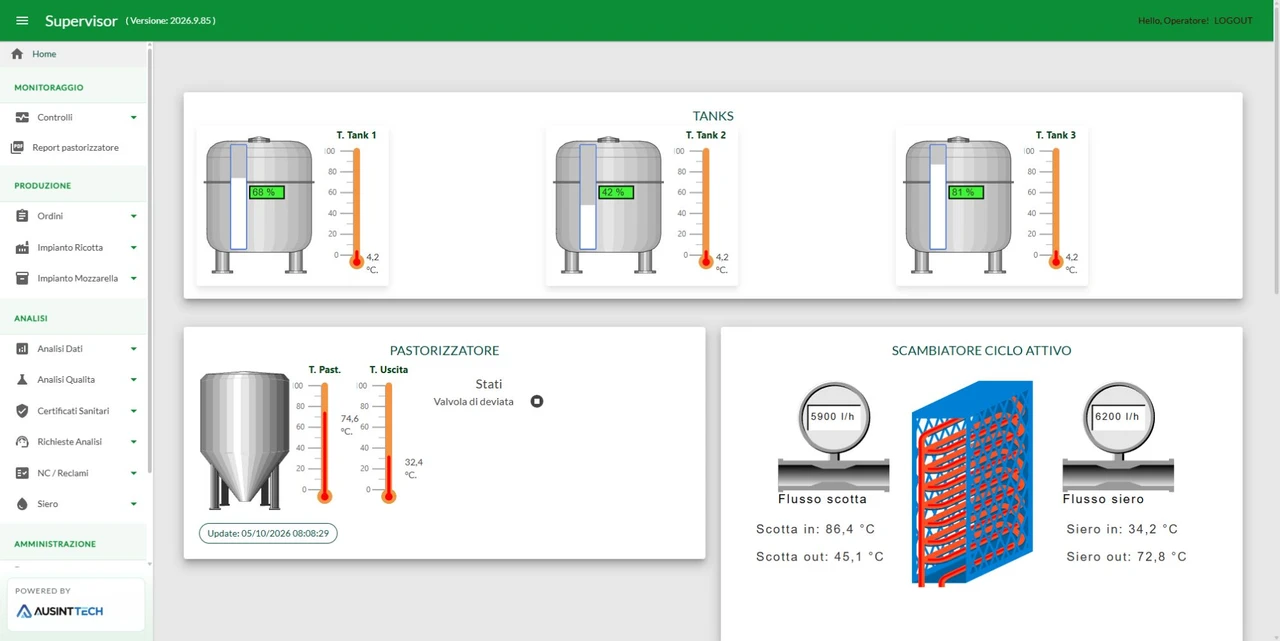Click the Valvola di deviata status indicator
Viewport: 1280px width, 641px height.
click(x=537, y=401)
